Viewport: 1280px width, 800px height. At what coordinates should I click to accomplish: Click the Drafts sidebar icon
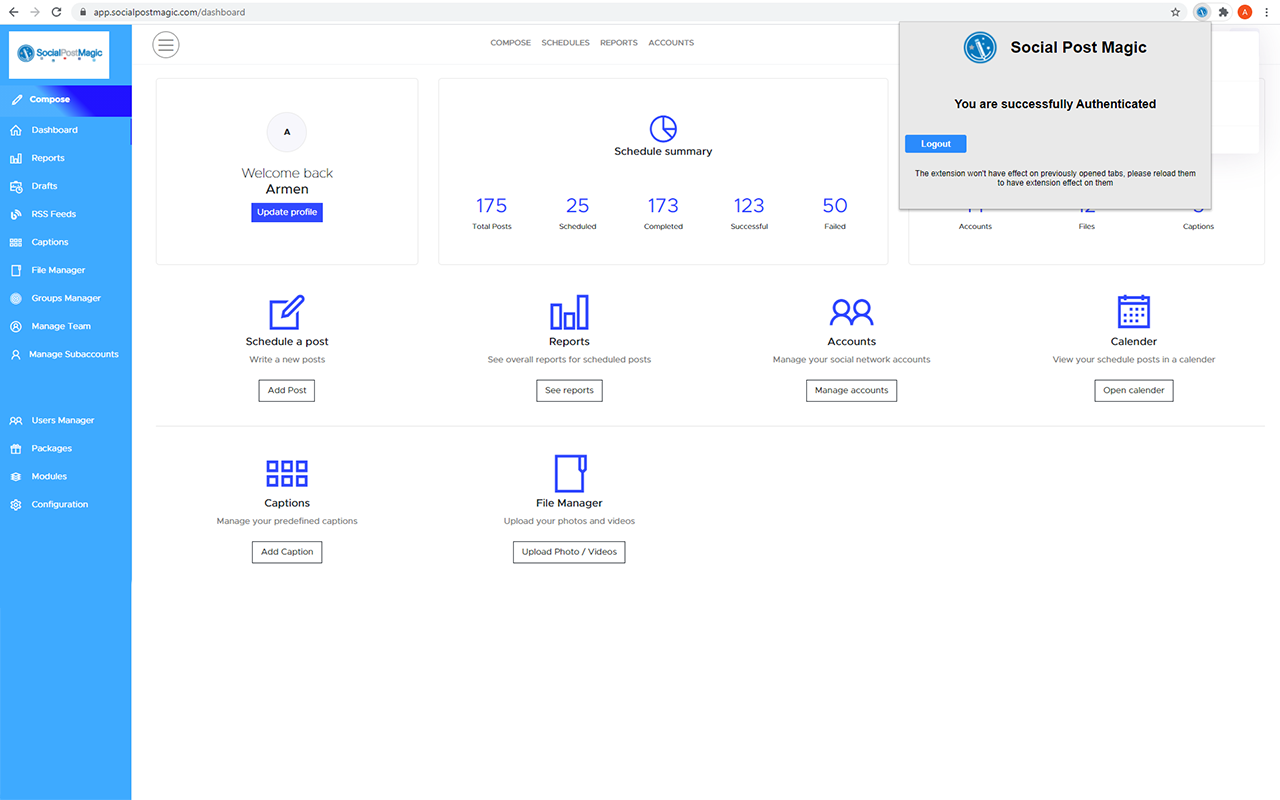click(x=16, y=186)
